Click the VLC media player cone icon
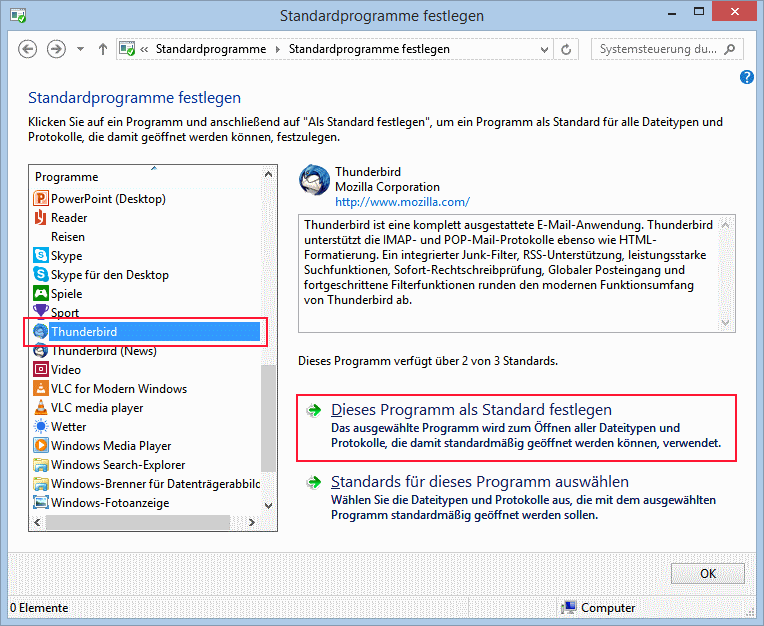Viewport: 764px width, 626px height. coord(40,408)
